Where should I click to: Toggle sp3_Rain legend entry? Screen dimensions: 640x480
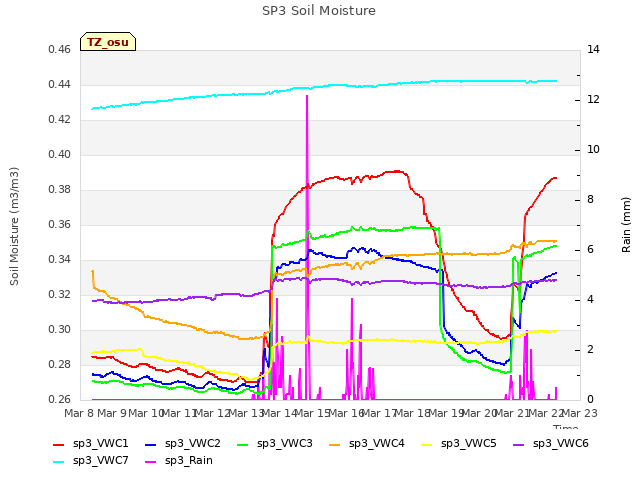point(179,461)
